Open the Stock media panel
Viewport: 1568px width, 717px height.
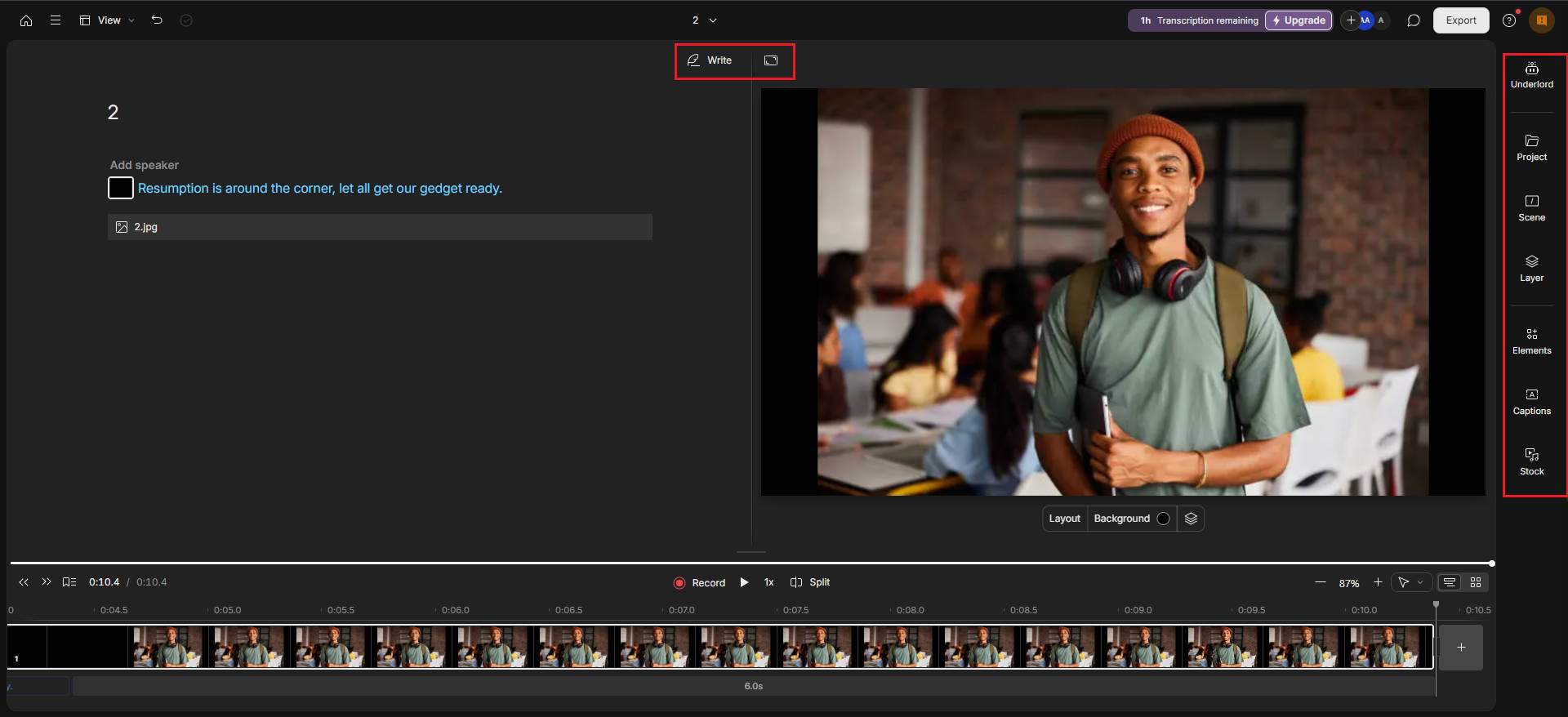[1531, 462]
